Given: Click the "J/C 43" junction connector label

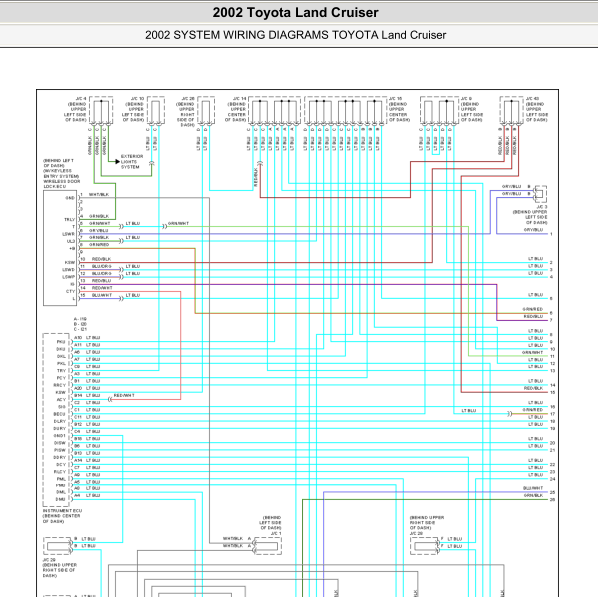Looking at the screenshot, I should [532, 99].
